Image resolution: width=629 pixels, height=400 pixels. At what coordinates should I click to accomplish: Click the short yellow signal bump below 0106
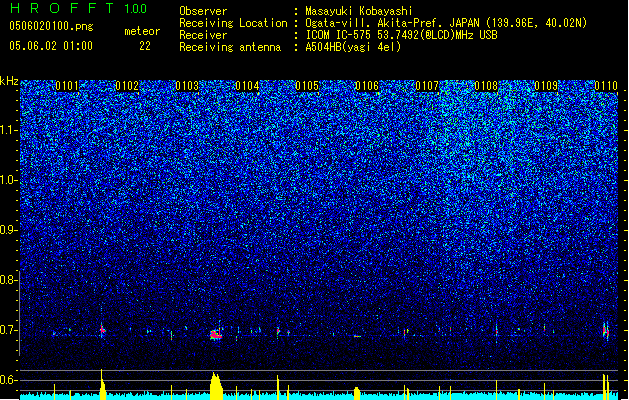pyautogui.click(x=357, y=393)
